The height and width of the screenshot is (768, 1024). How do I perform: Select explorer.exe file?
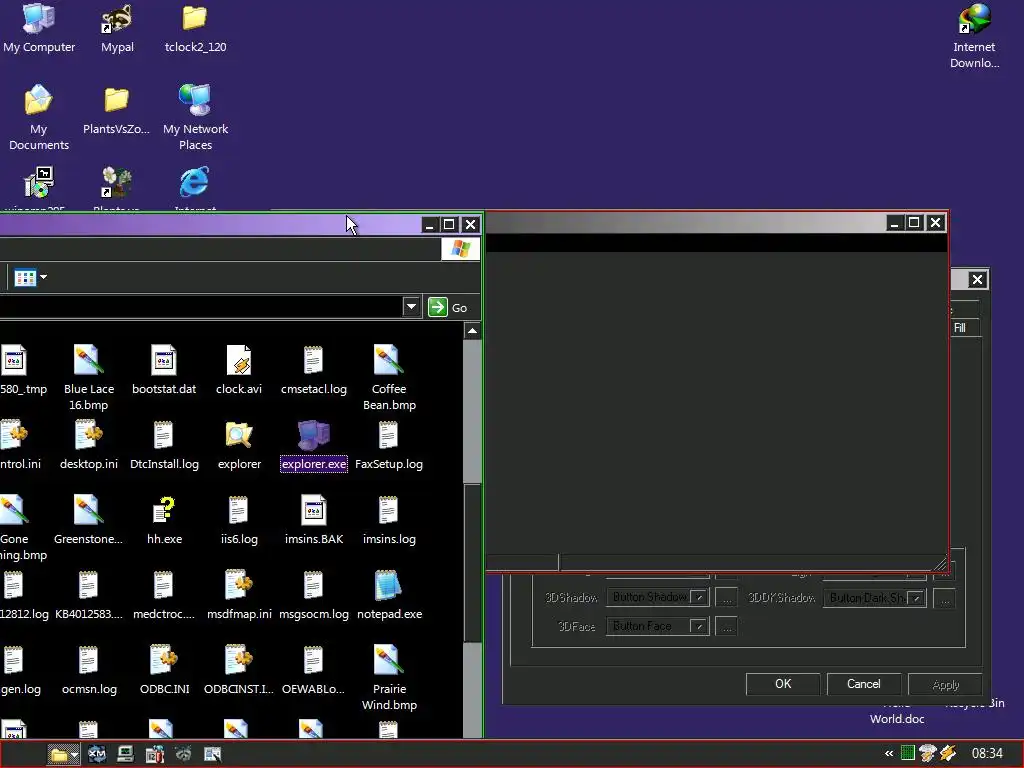coord(313,445)
